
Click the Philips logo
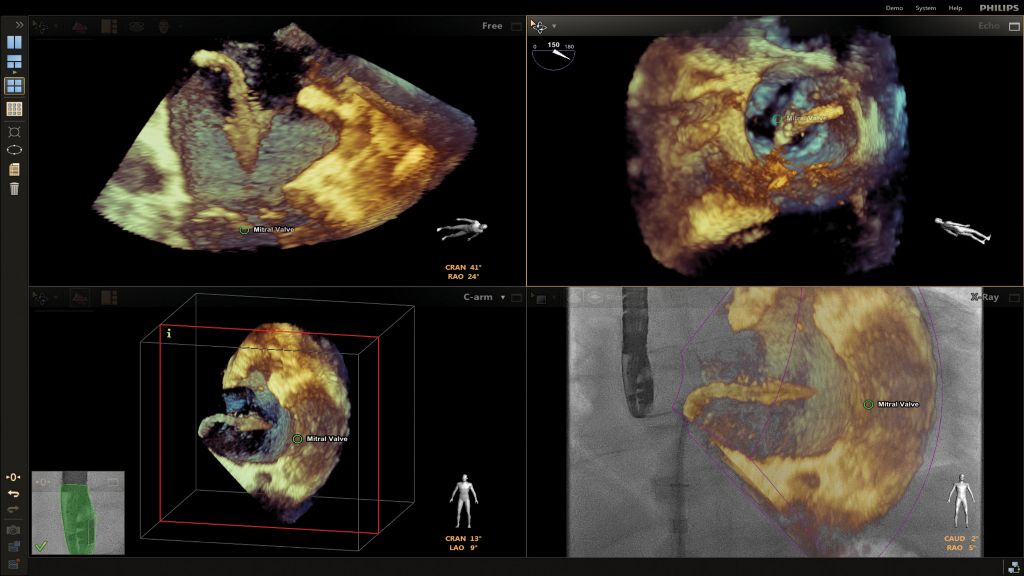pyautogui.click(x=999, y=8)
